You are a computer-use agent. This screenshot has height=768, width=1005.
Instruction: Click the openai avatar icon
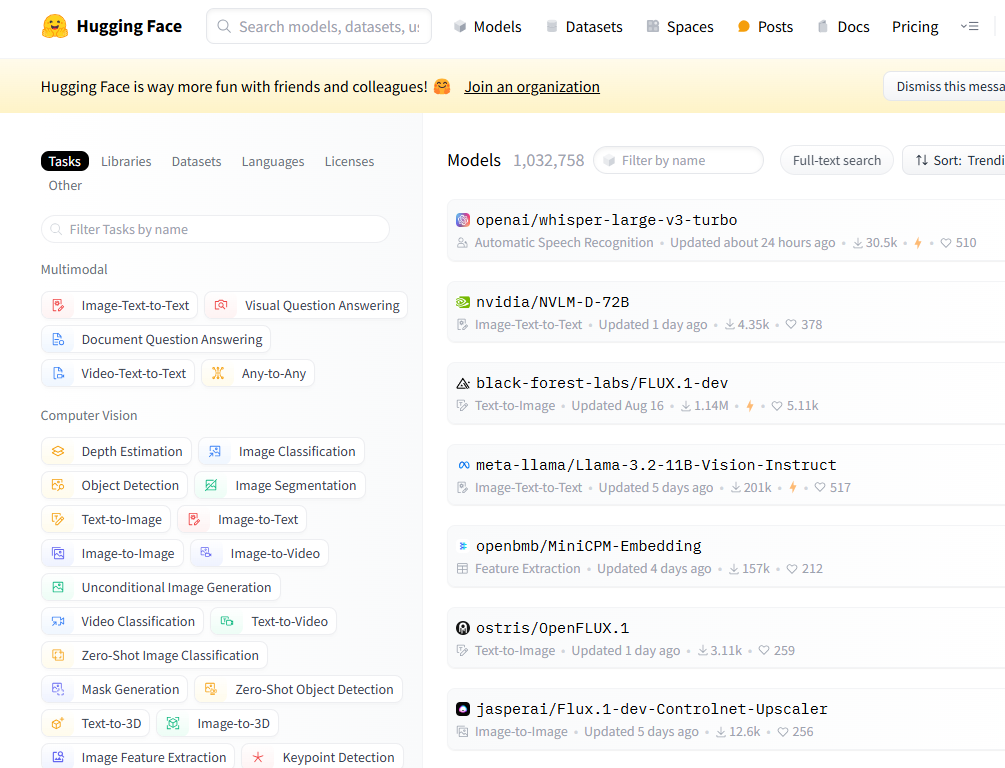(463, 220)
